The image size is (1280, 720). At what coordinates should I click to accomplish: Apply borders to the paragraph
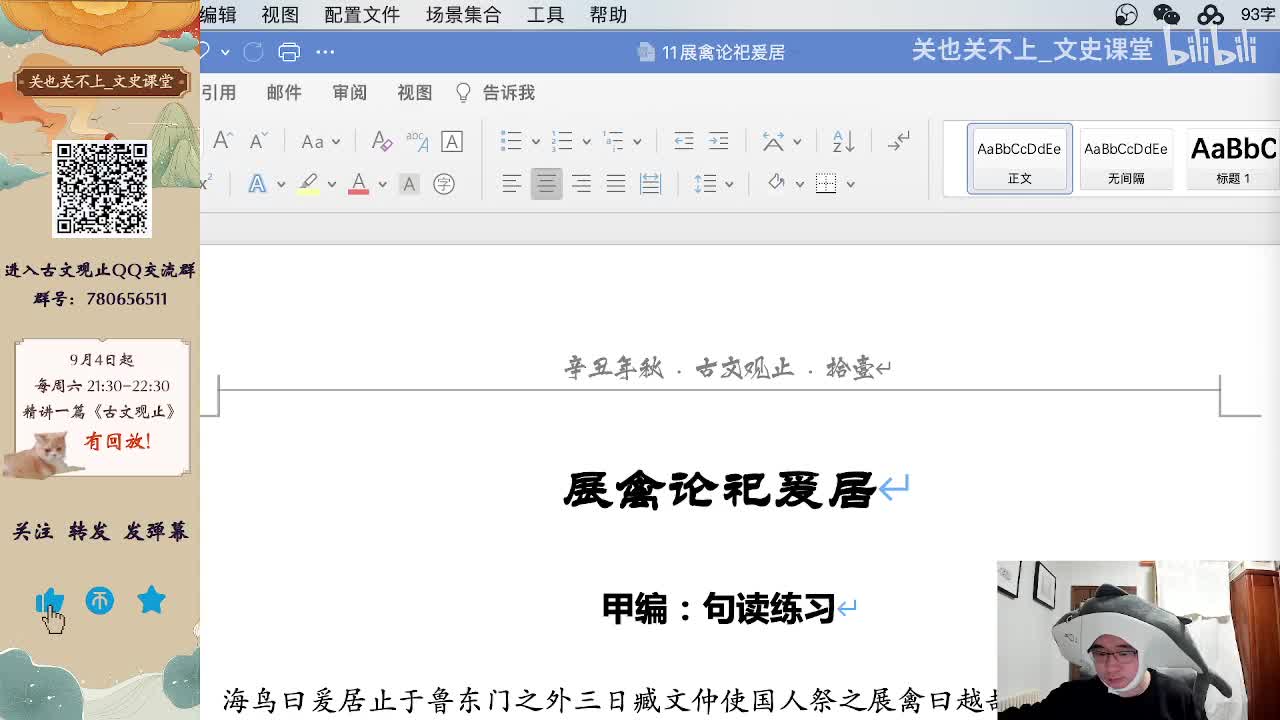click(x=826, y=184)
